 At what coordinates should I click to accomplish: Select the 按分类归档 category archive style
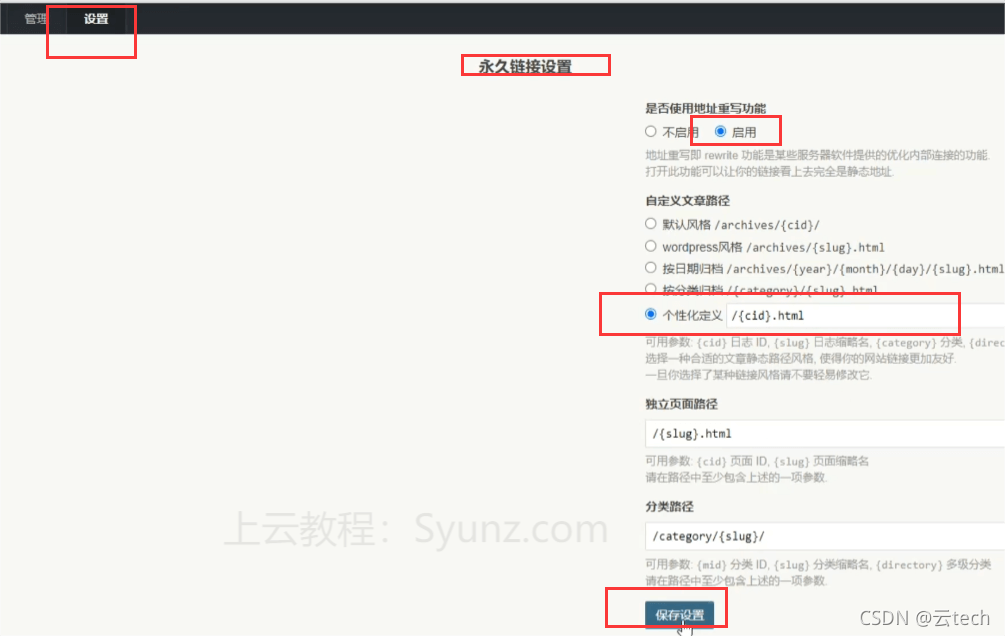click(650, 290)
